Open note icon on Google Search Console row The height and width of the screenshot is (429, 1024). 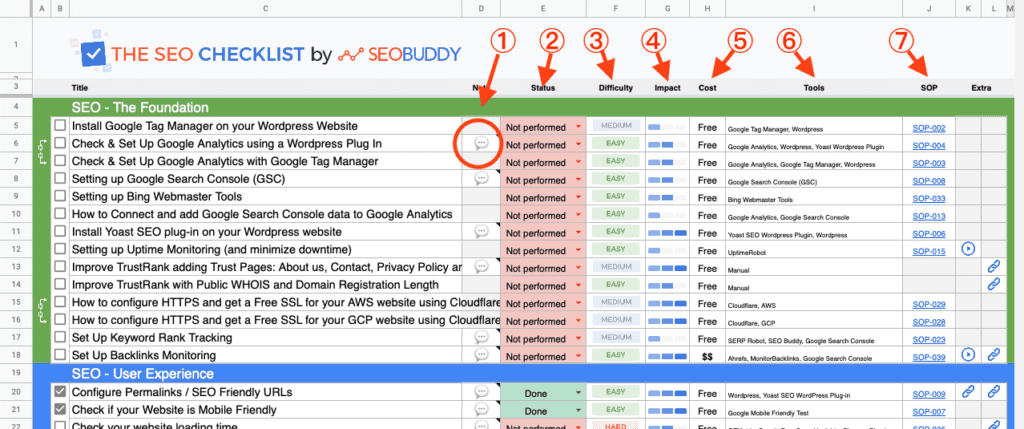pos(481,179)
